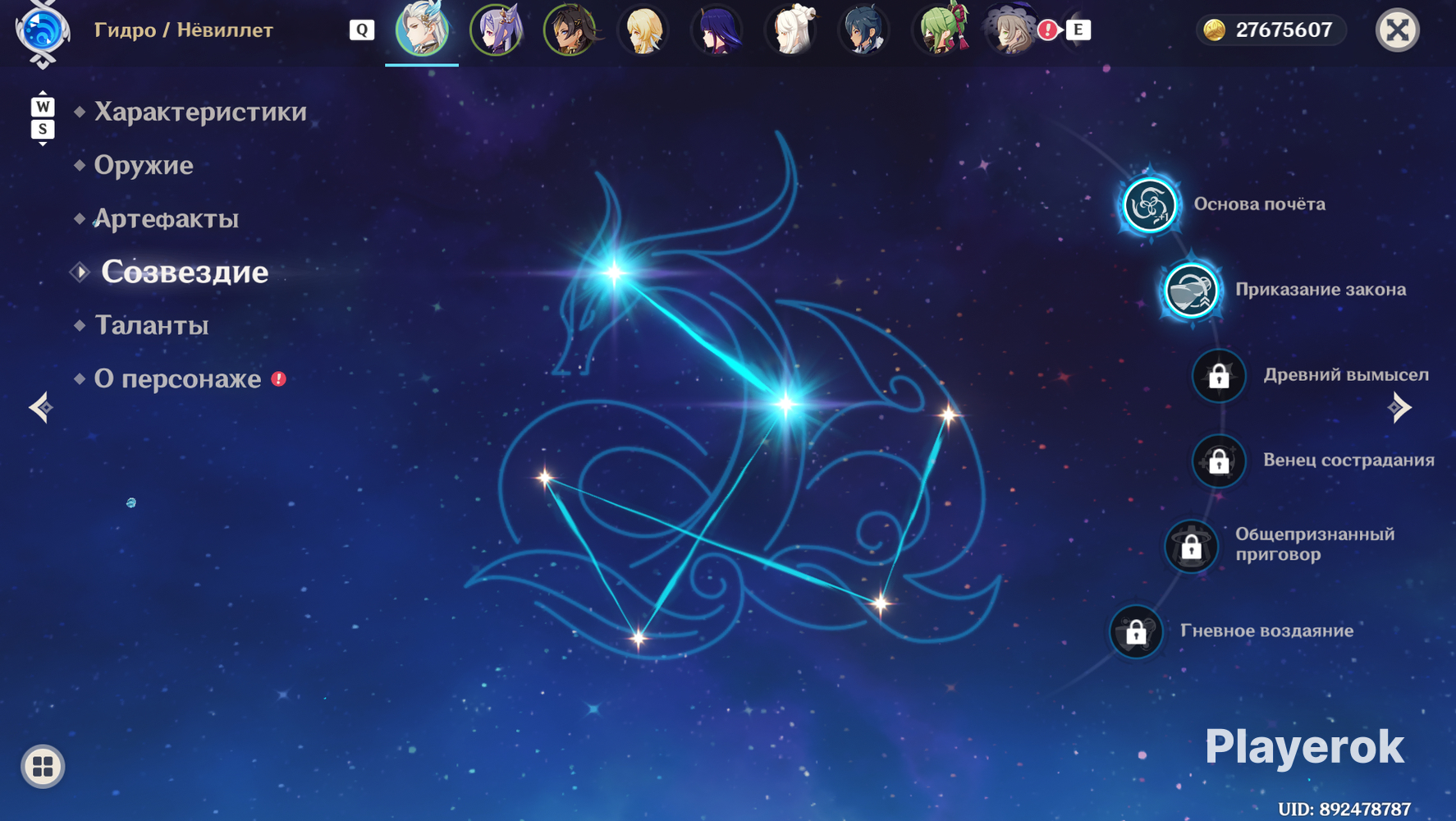The height and width of the screenshot is (821, 1456).
Task: Click the W key indicator
Action: coord(43,107)
